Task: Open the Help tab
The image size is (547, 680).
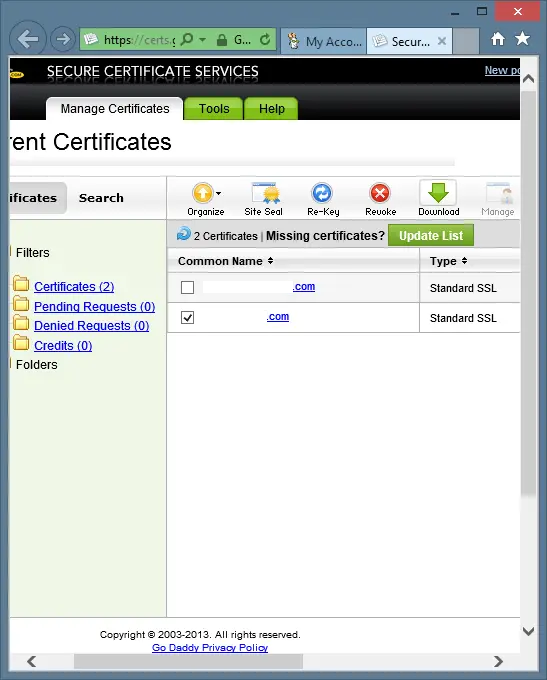Action: click(x=272, y=108)
